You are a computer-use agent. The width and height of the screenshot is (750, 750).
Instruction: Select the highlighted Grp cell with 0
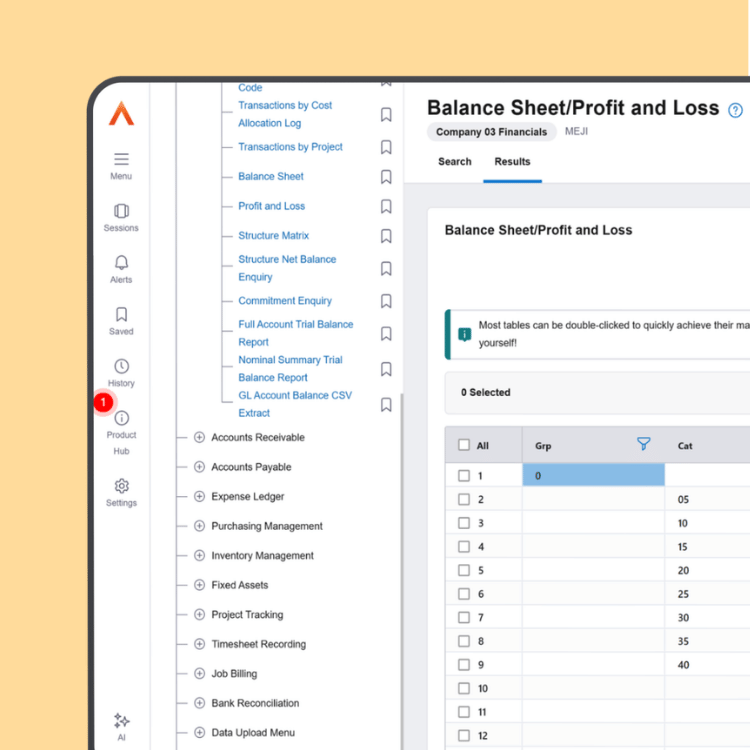tap(593, 475)
